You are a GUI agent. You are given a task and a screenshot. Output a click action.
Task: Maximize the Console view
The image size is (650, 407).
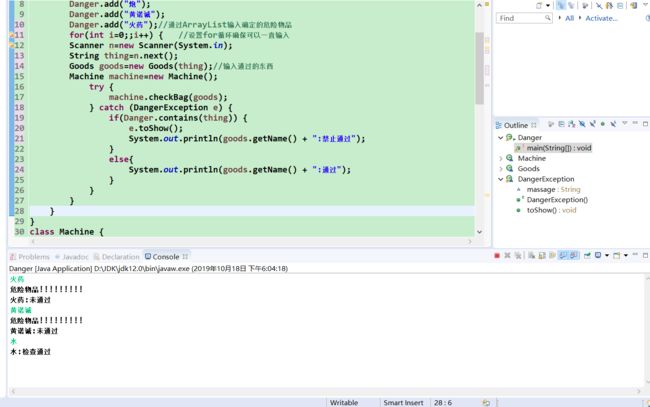[x=645, y=256]
